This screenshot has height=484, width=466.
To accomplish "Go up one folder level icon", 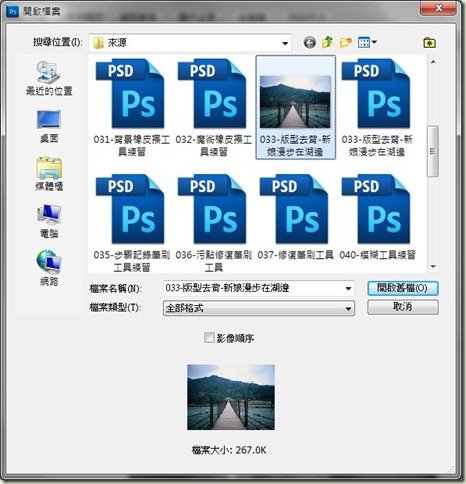I will (328, 42).
